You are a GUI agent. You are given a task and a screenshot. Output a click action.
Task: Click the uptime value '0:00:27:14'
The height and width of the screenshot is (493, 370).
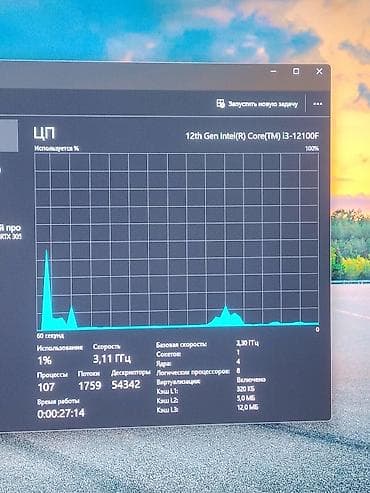point(61,414)
